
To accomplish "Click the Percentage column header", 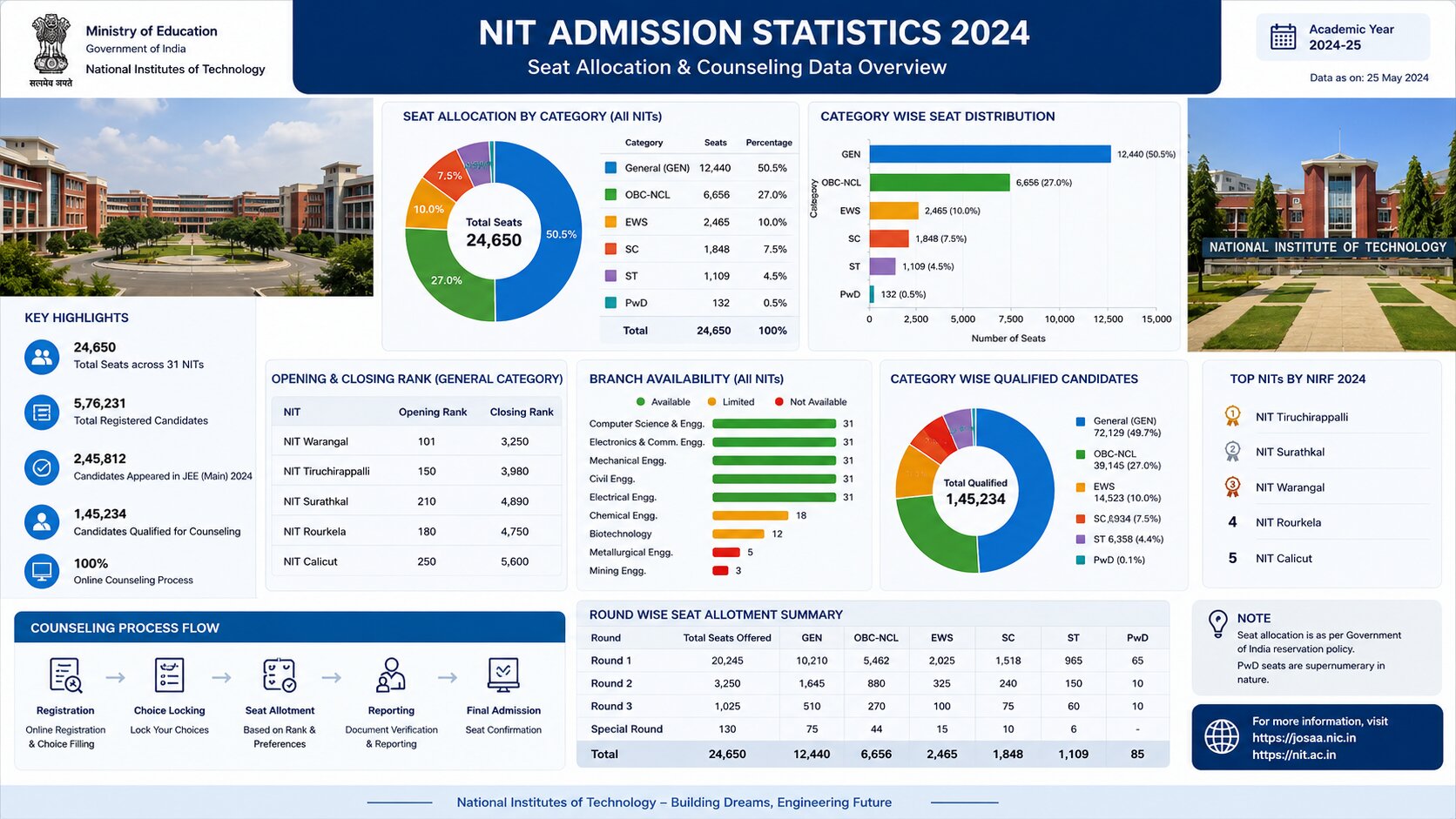I will click(769, 143).
